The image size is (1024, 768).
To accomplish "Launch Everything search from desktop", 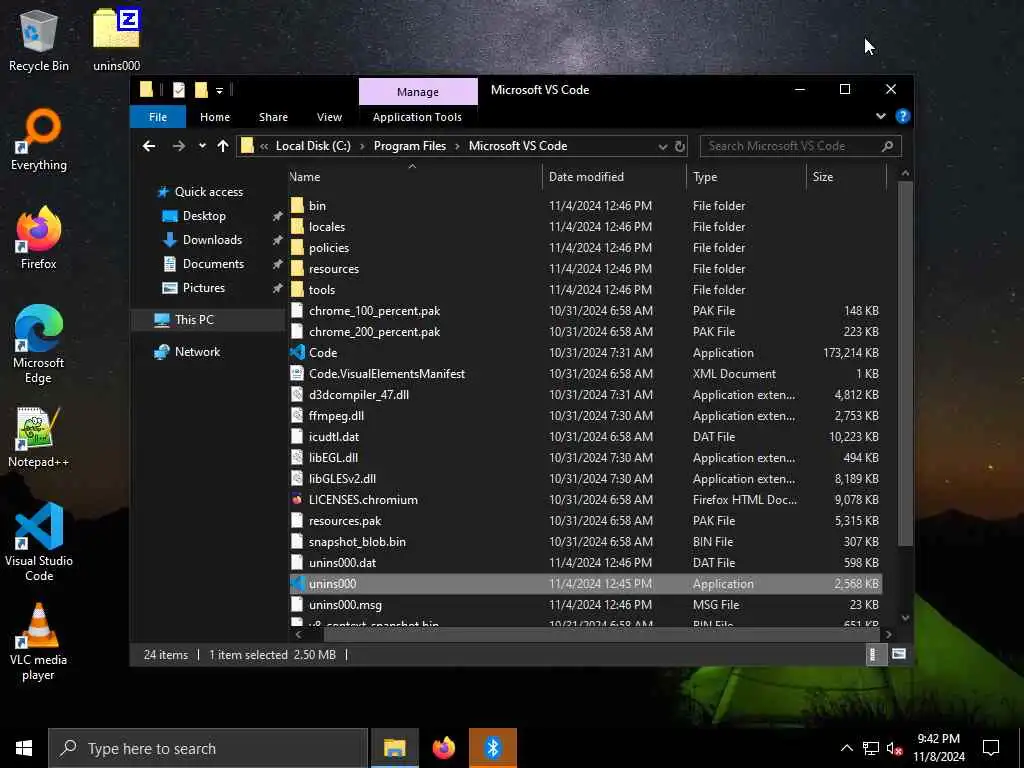I will pyautogui.click(x=39, y=140).
